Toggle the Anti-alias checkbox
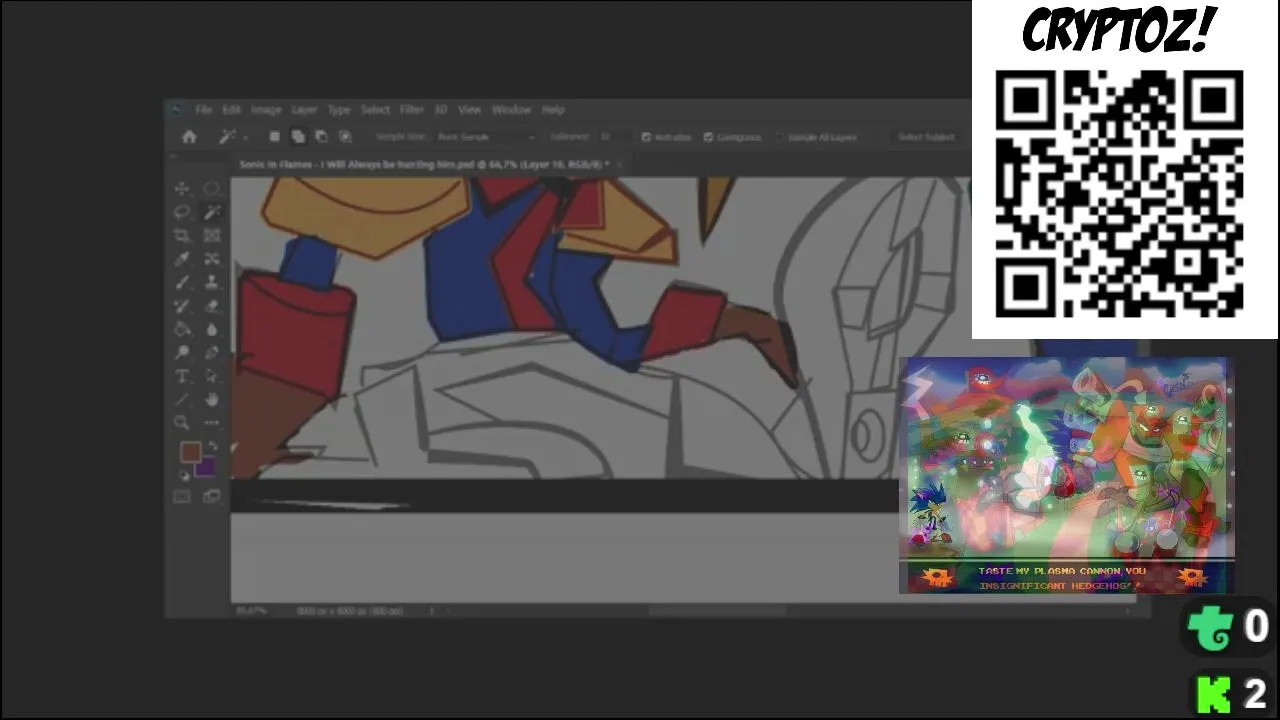1280x720 pixels. [646, 137]
